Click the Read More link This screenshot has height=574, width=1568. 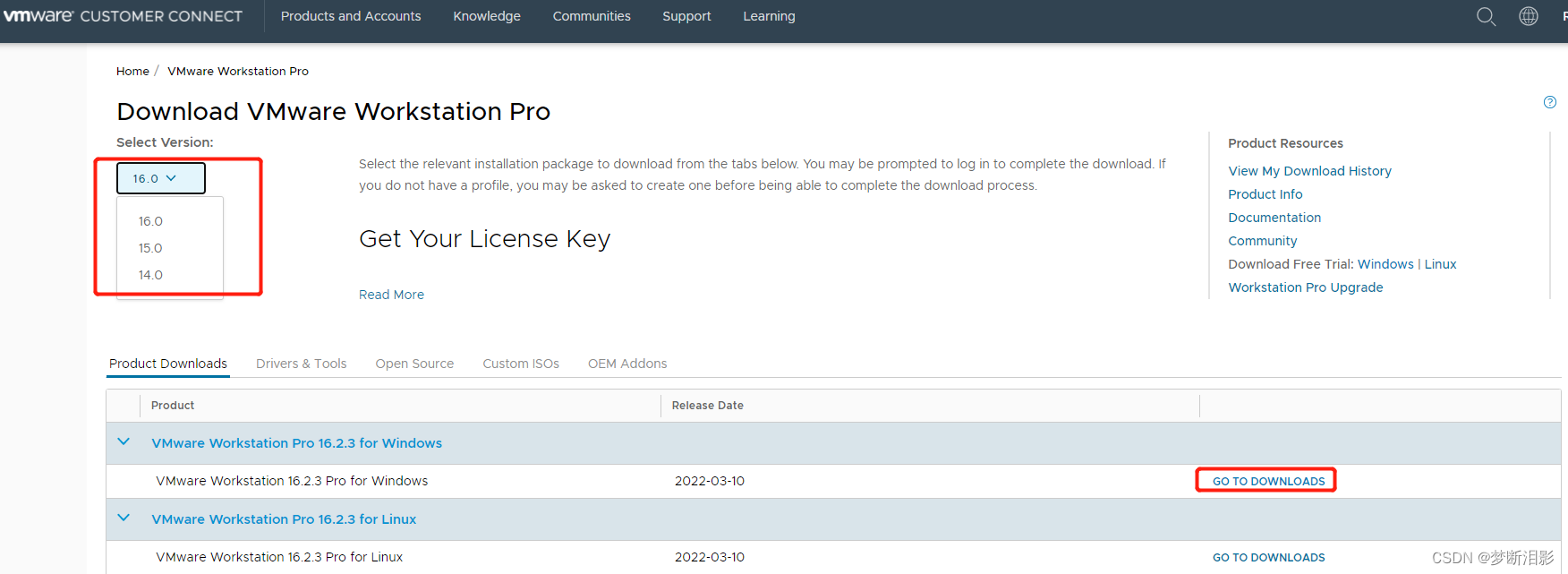(391, 295)
